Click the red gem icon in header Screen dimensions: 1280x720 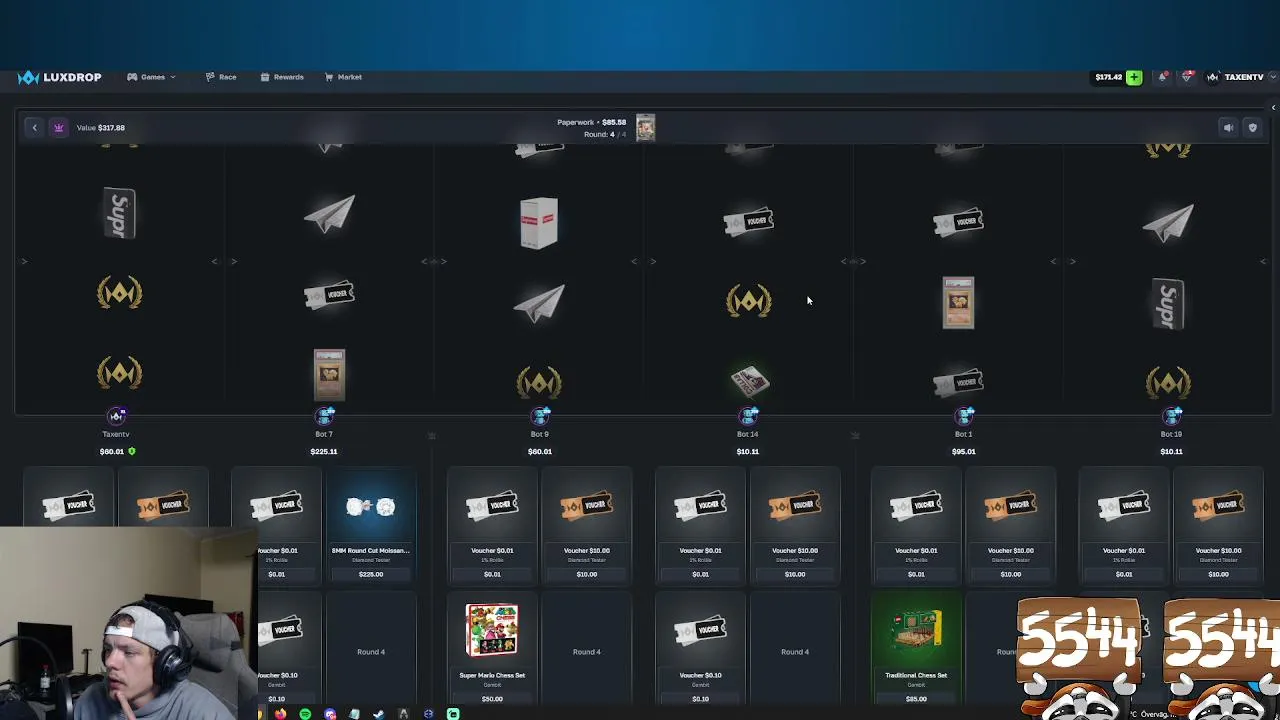[1187, 77]
